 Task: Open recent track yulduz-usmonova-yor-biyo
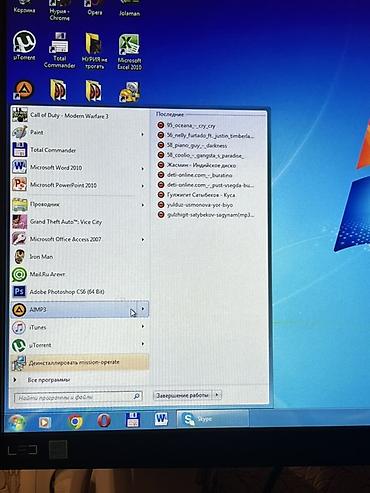click(195, 205)
